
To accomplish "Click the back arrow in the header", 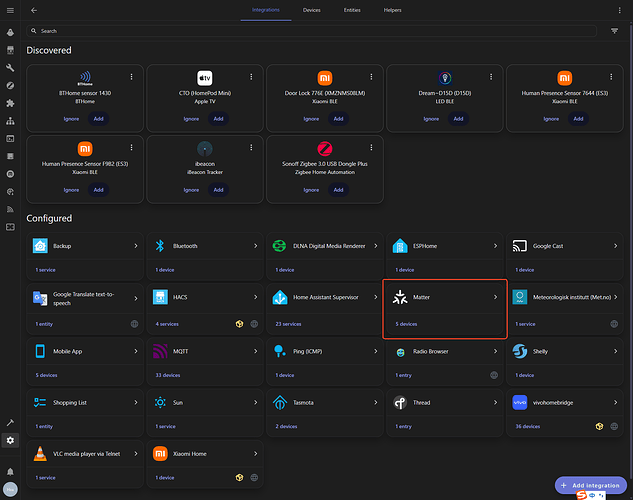I will point(34,10).
